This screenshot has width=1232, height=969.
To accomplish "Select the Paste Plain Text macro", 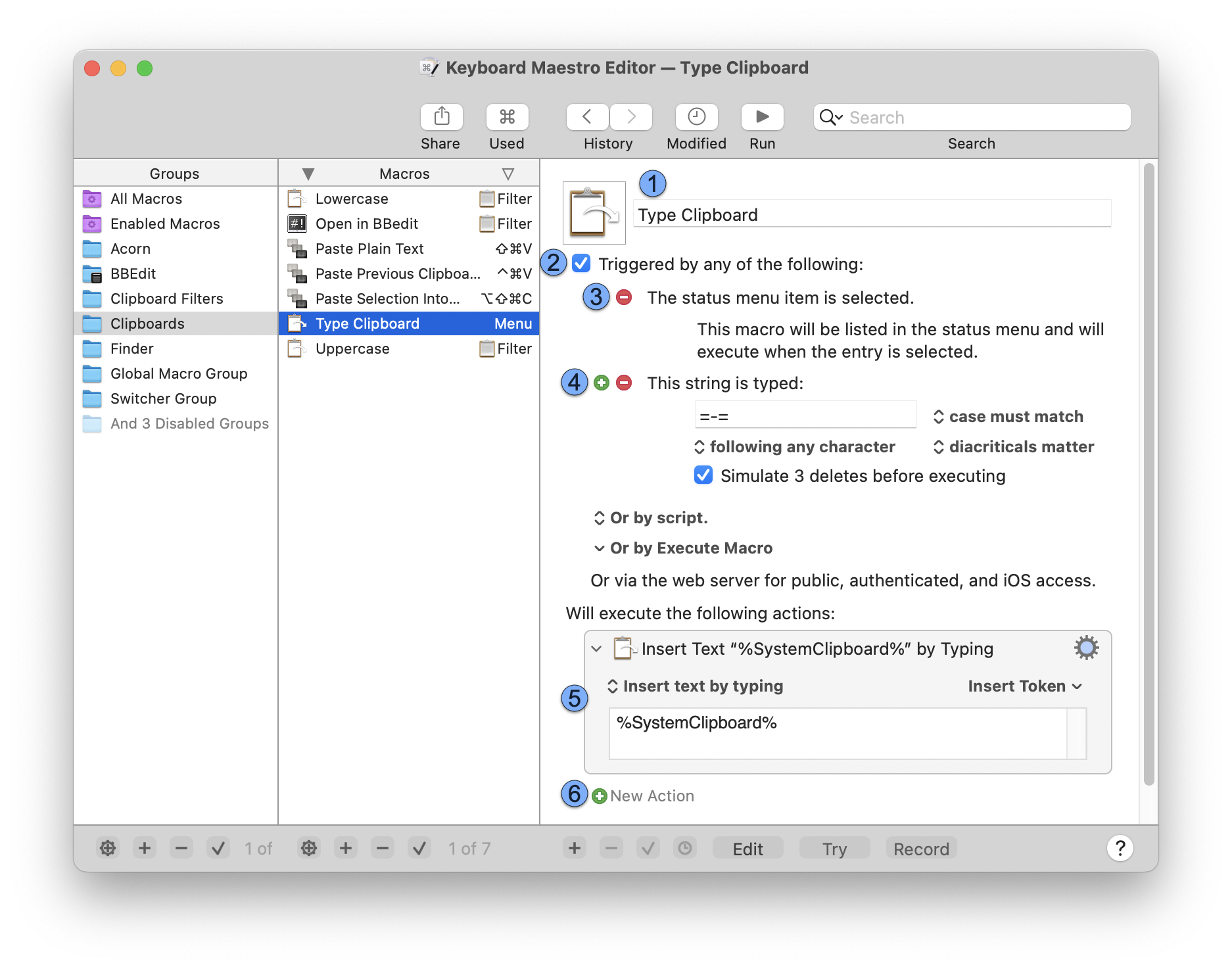I will (369, 249).
